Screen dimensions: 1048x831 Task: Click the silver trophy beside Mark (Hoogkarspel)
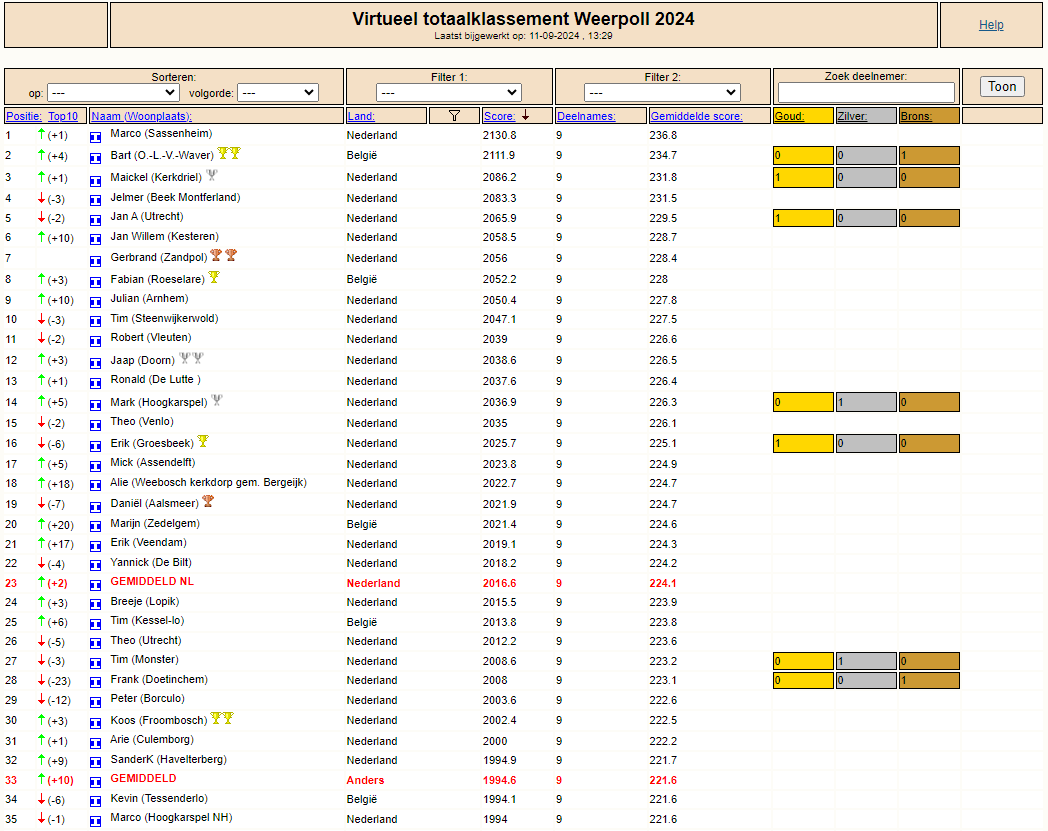click(x=217, y=400)
